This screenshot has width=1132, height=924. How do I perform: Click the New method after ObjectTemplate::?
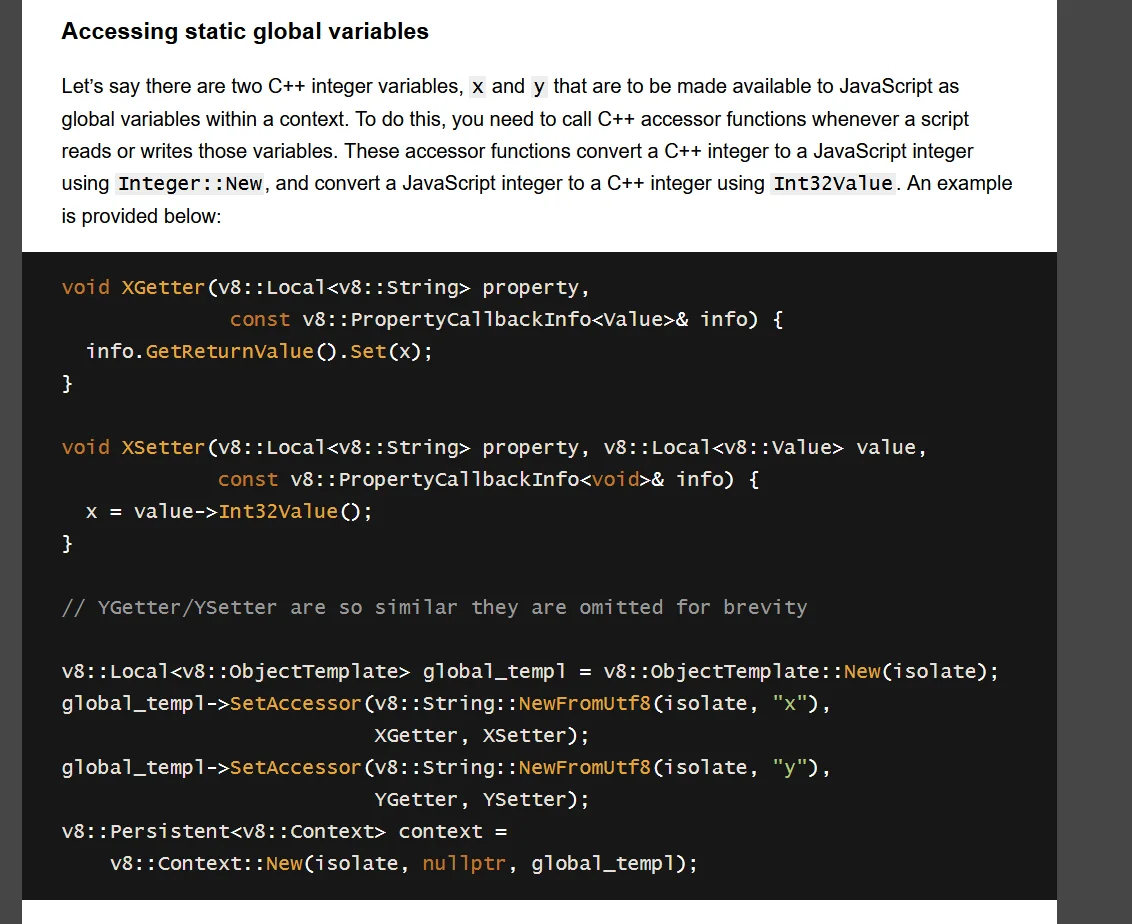click(862, 672)
